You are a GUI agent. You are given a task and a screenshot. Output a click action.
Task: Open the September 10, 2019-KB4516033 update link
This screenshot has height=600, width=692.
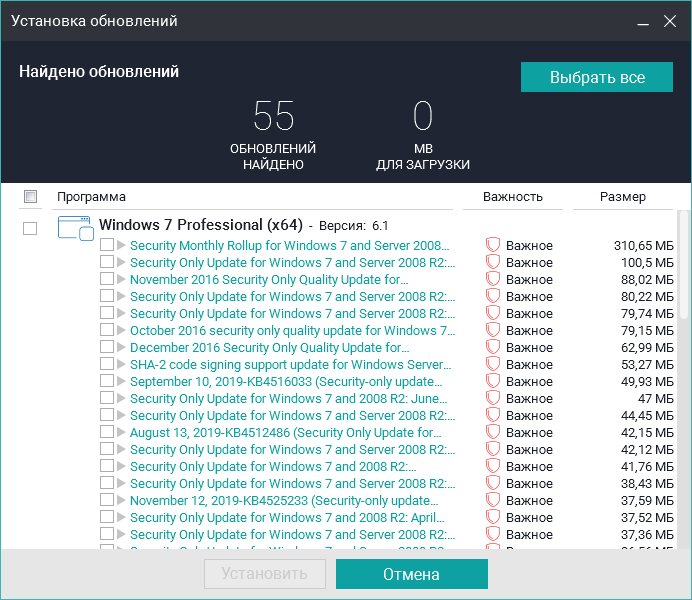[286, 381]
